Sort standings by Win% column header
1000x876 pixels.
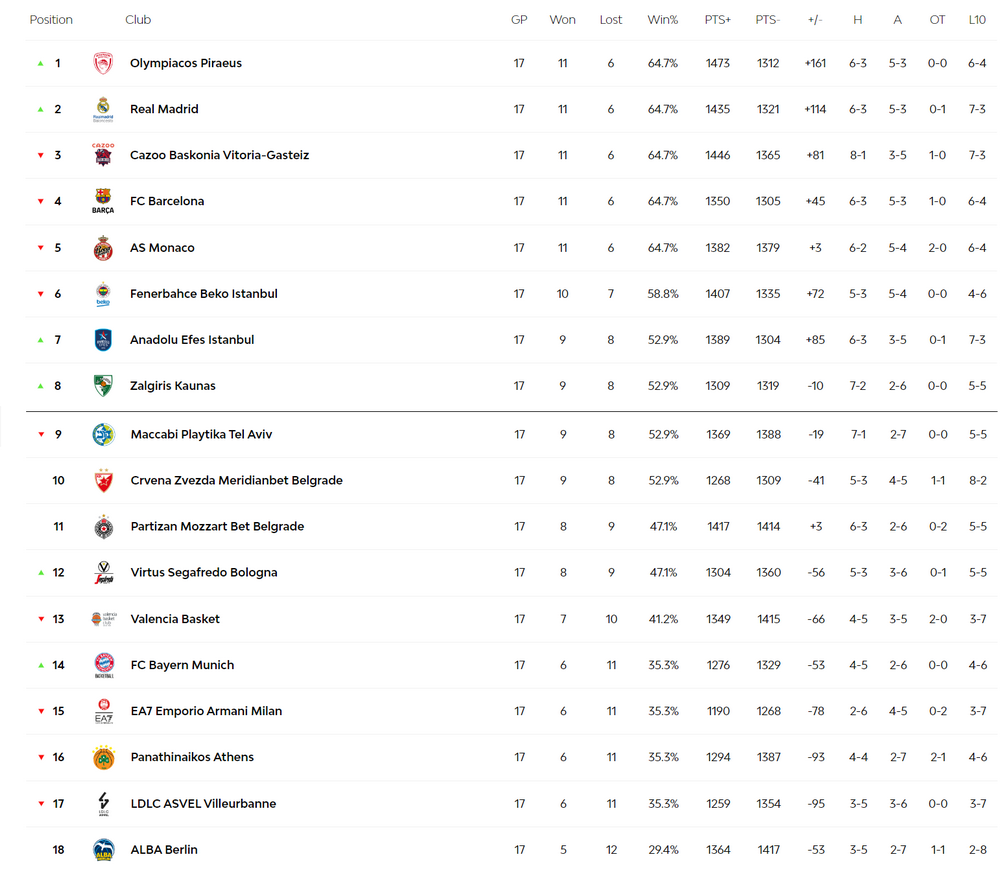coord(662,20)
